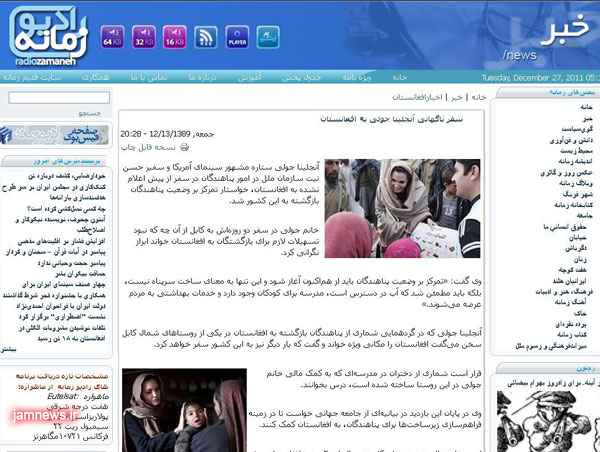Open دگرباش sidebar link
600x452 pixels.
(576, 248)
